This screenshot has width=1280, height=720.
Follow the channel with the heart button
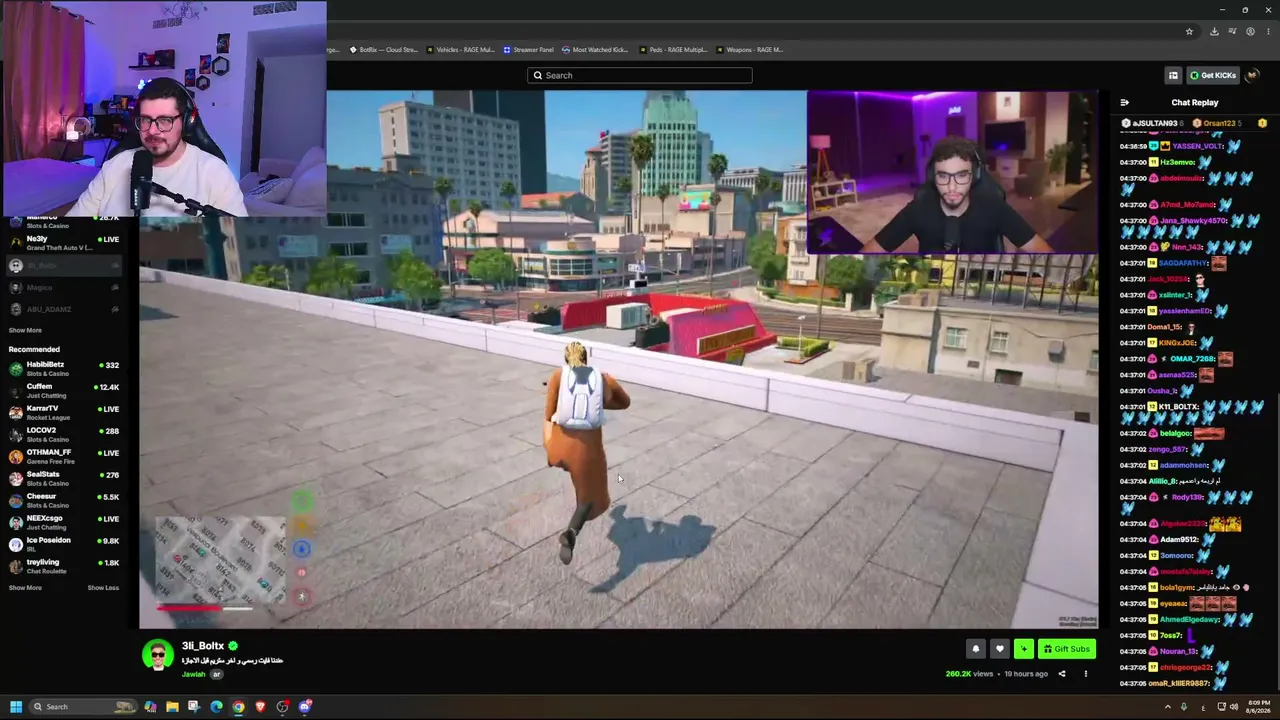tap(999, 649)
